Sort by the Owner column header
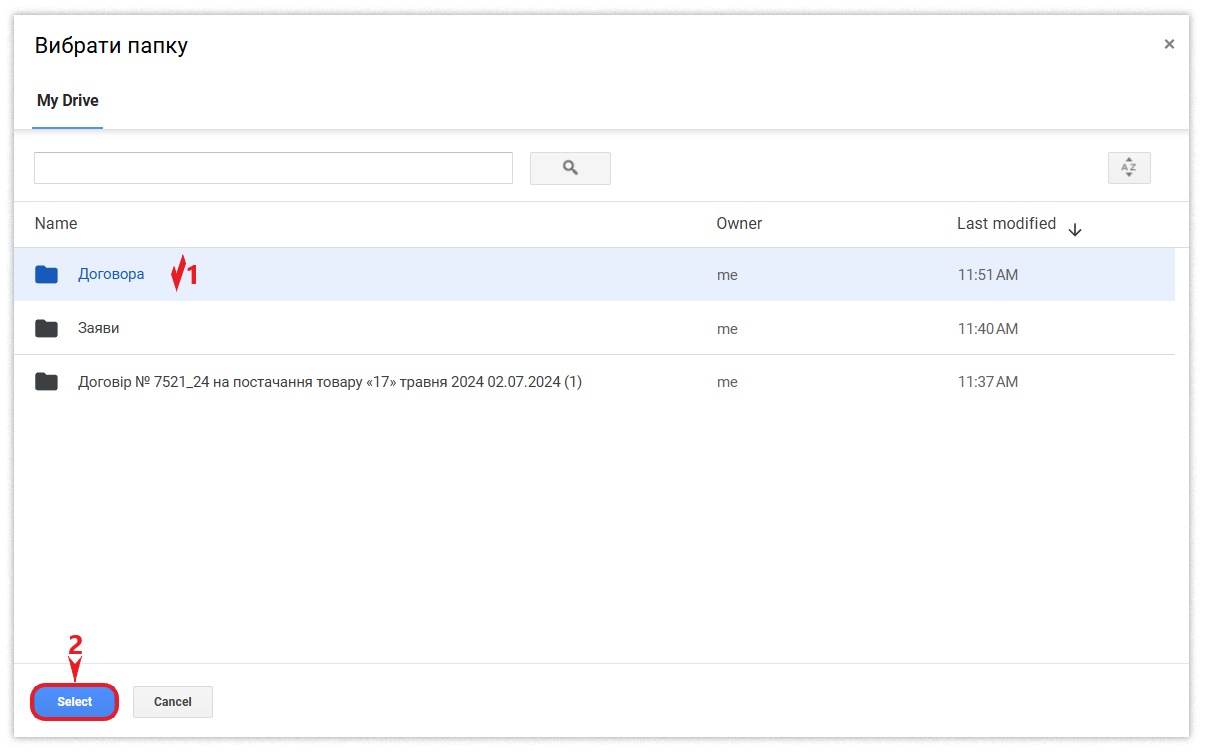Image resolution: width=1205 pixels, height=752 pixels. [x=739, y=224]
